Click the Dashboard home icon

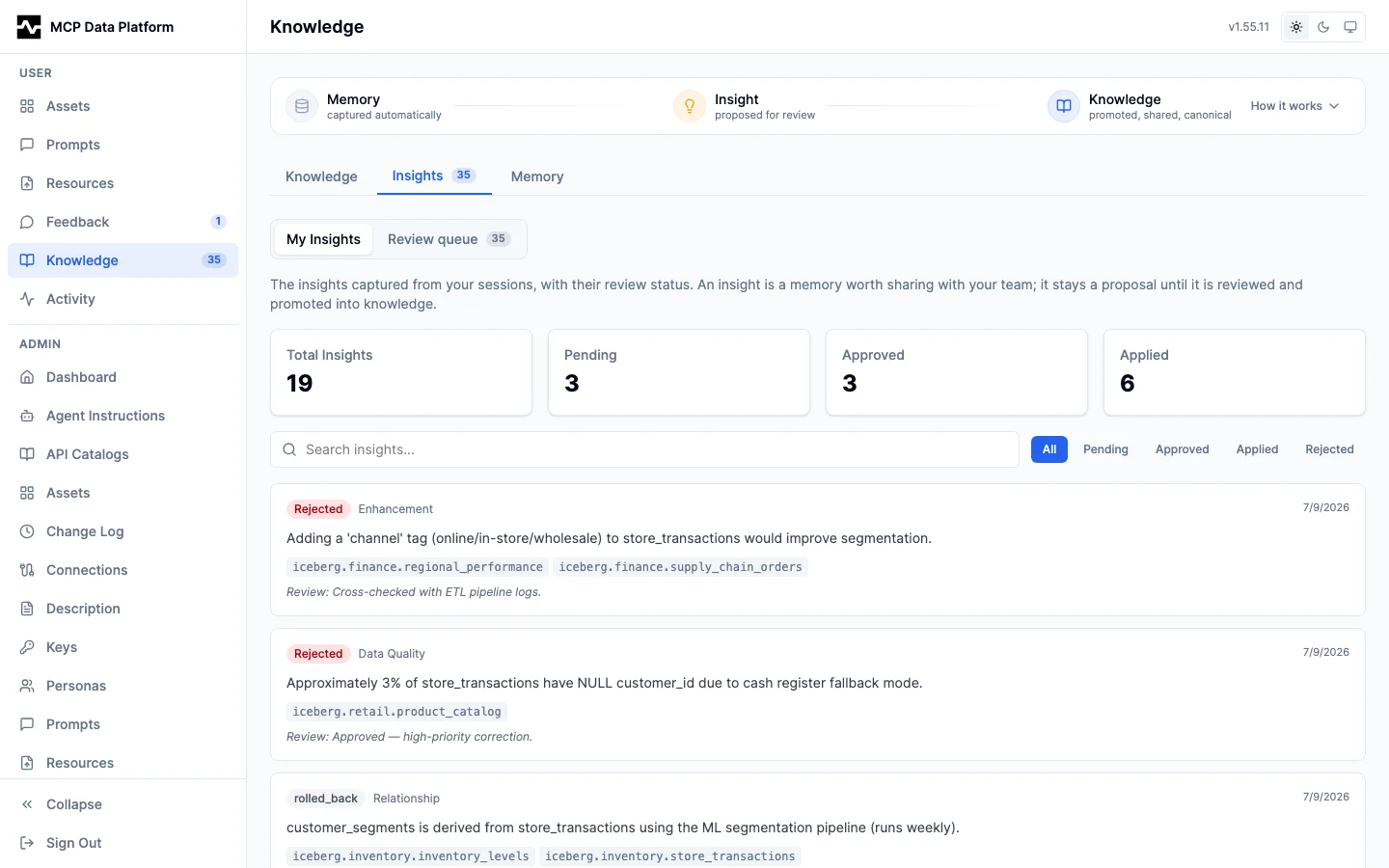point(27,377)
